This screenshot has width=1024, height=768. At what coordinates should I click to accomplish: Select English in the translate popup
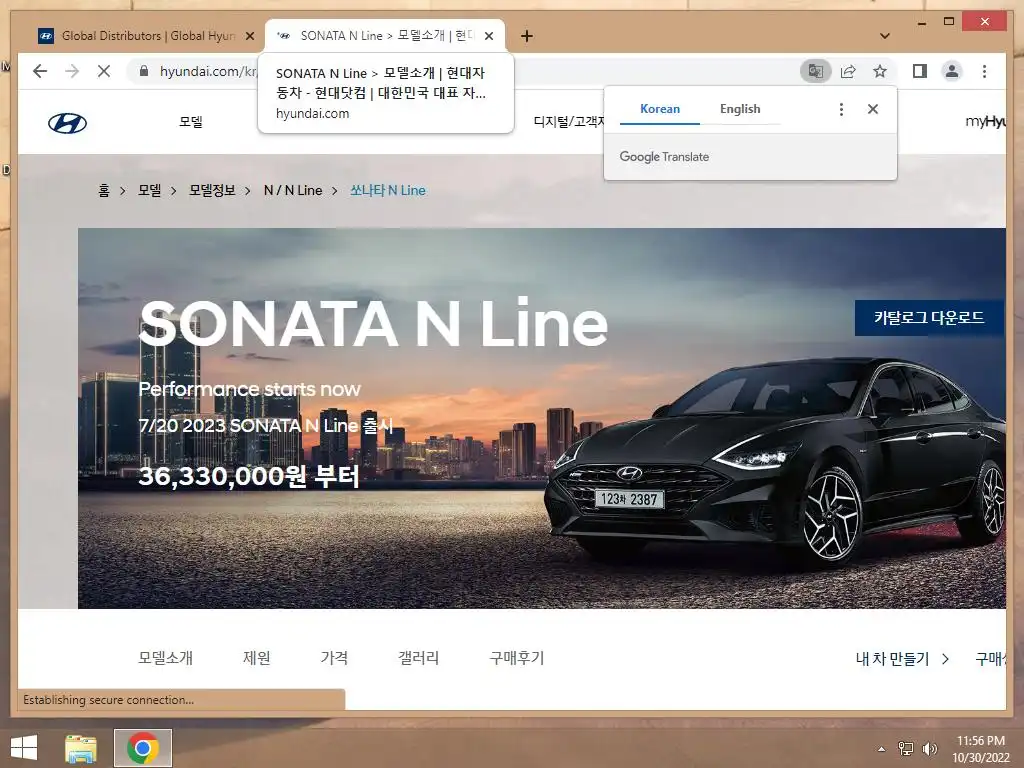[x=740, y=109]
